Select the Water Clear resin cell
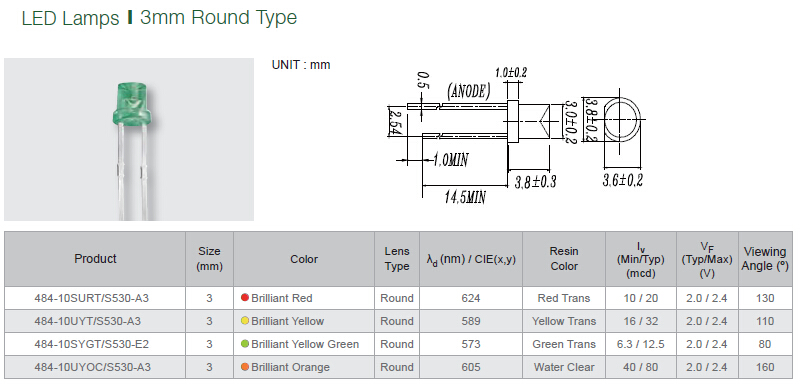Image resolution: width=800 pixels, height=384 pixels. coord(564,367)
